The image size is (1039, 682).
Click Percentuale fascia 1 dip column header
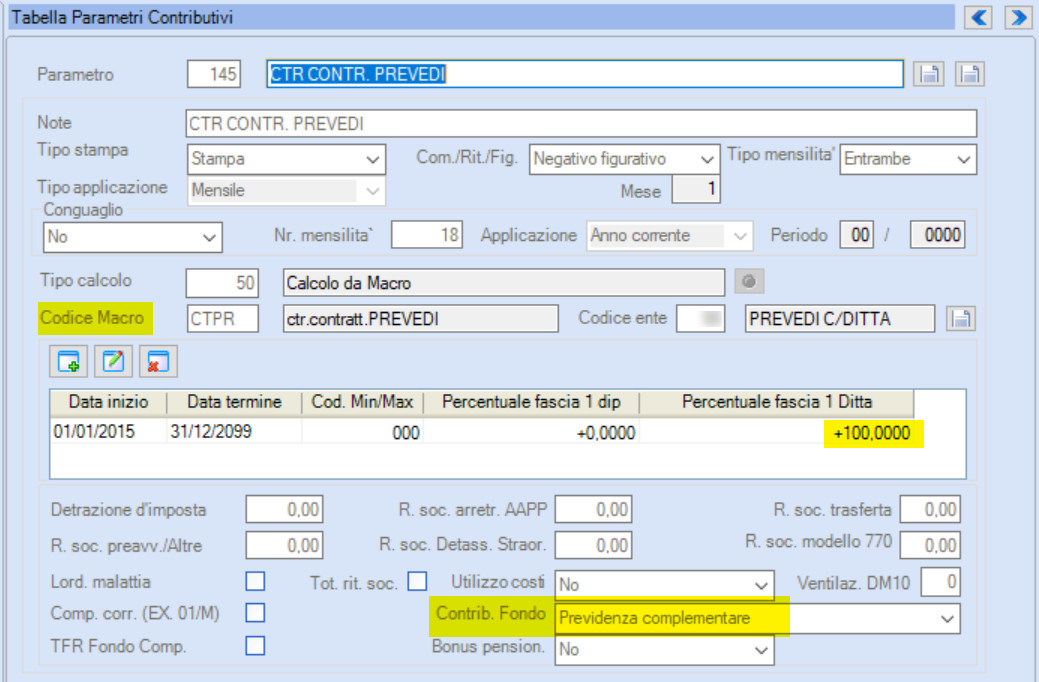(531, 402)
